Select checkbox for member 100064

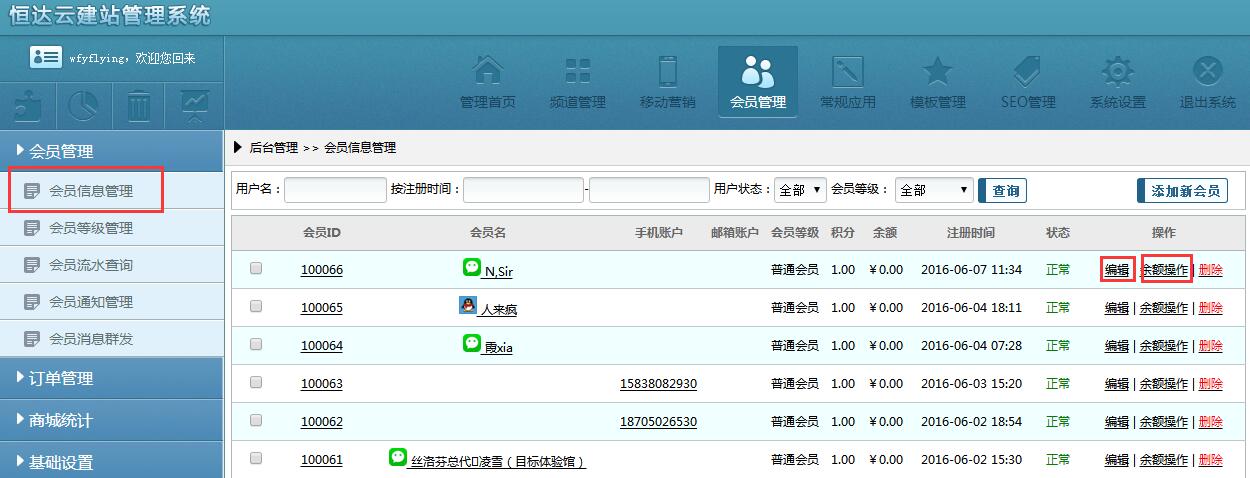[x=256, y=344]
